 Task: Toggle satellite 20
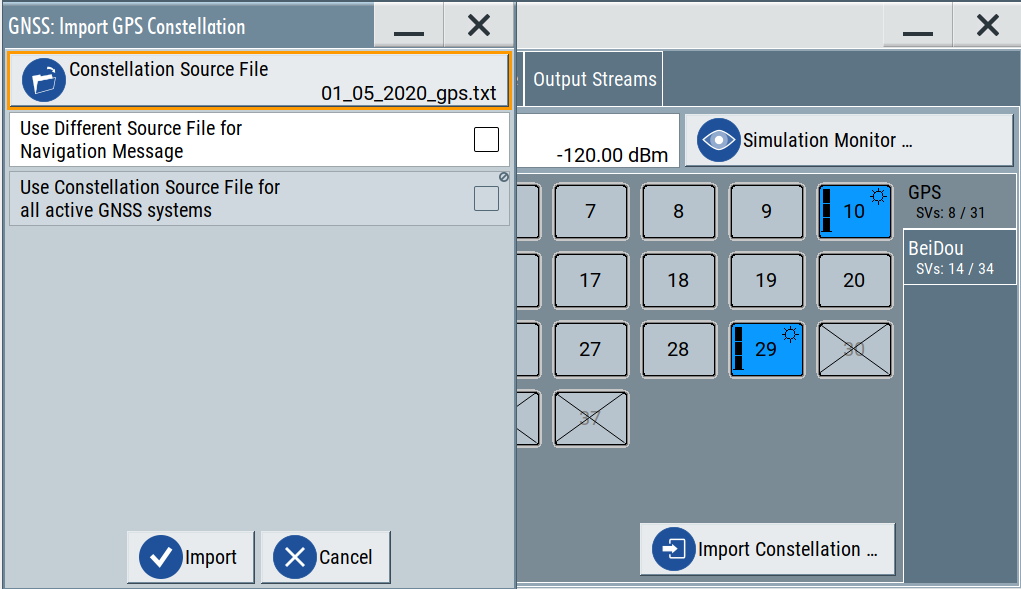click(854, 281)
